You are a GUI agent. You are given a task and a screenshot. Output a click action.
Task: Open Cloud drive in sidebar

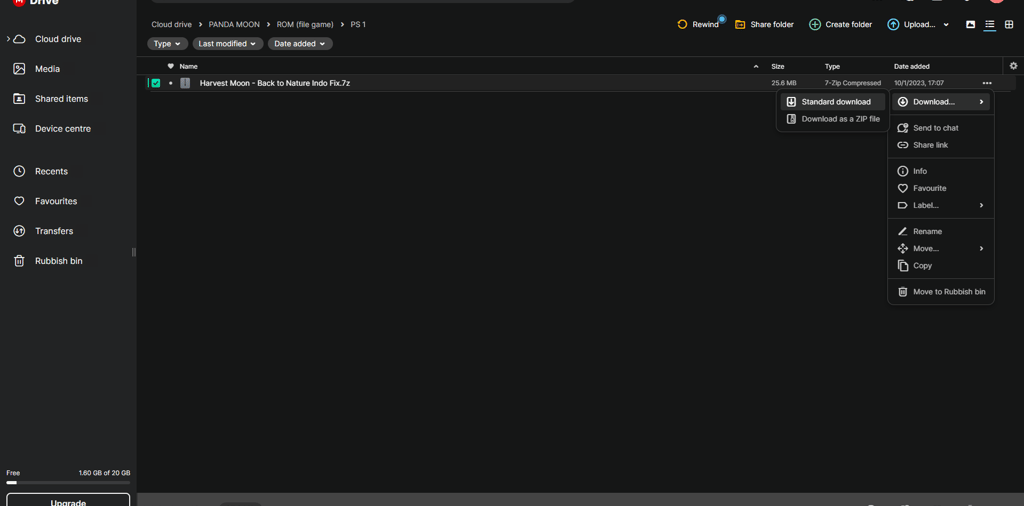(57, 39)
